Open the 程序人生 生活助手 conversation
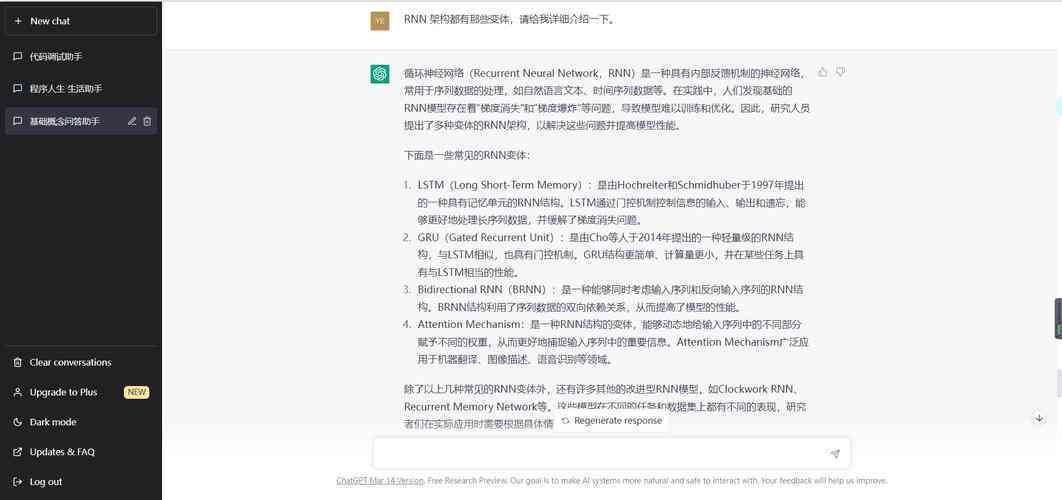The image size is (1062, 500). pos(81,89)
